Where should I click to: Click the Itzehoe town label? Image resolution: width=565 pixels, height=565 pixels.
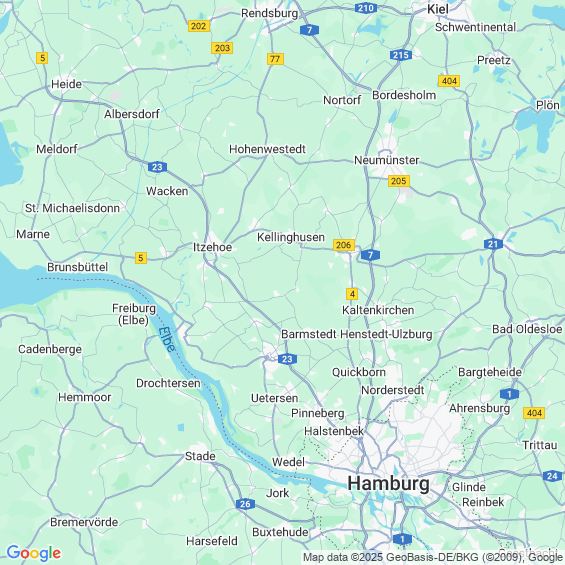[212, 247]
